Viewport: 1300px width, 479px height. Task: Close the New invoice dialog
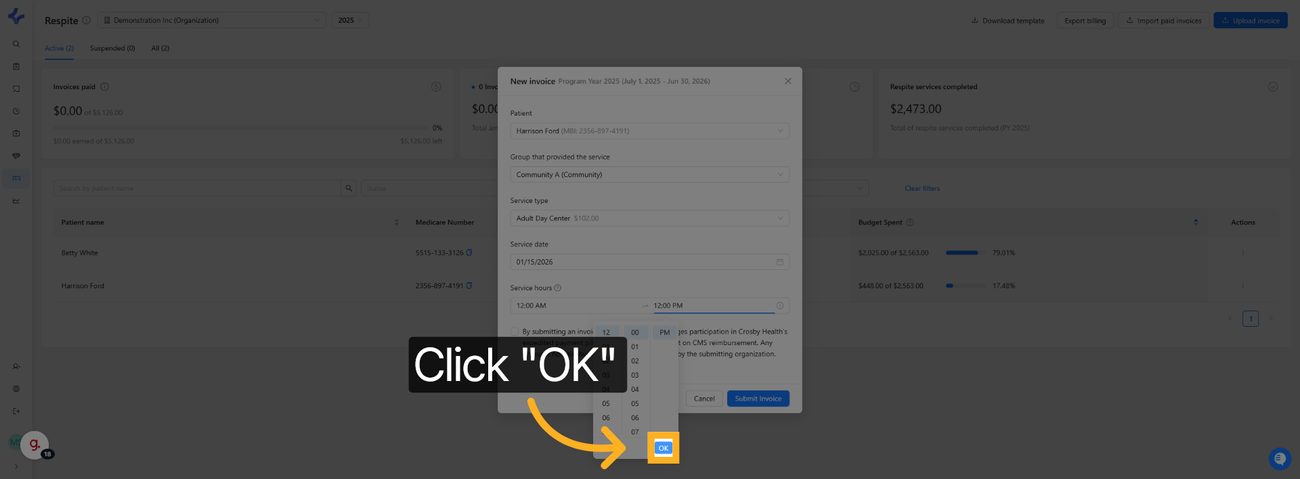pyautogui.click(x=787, y=81)
